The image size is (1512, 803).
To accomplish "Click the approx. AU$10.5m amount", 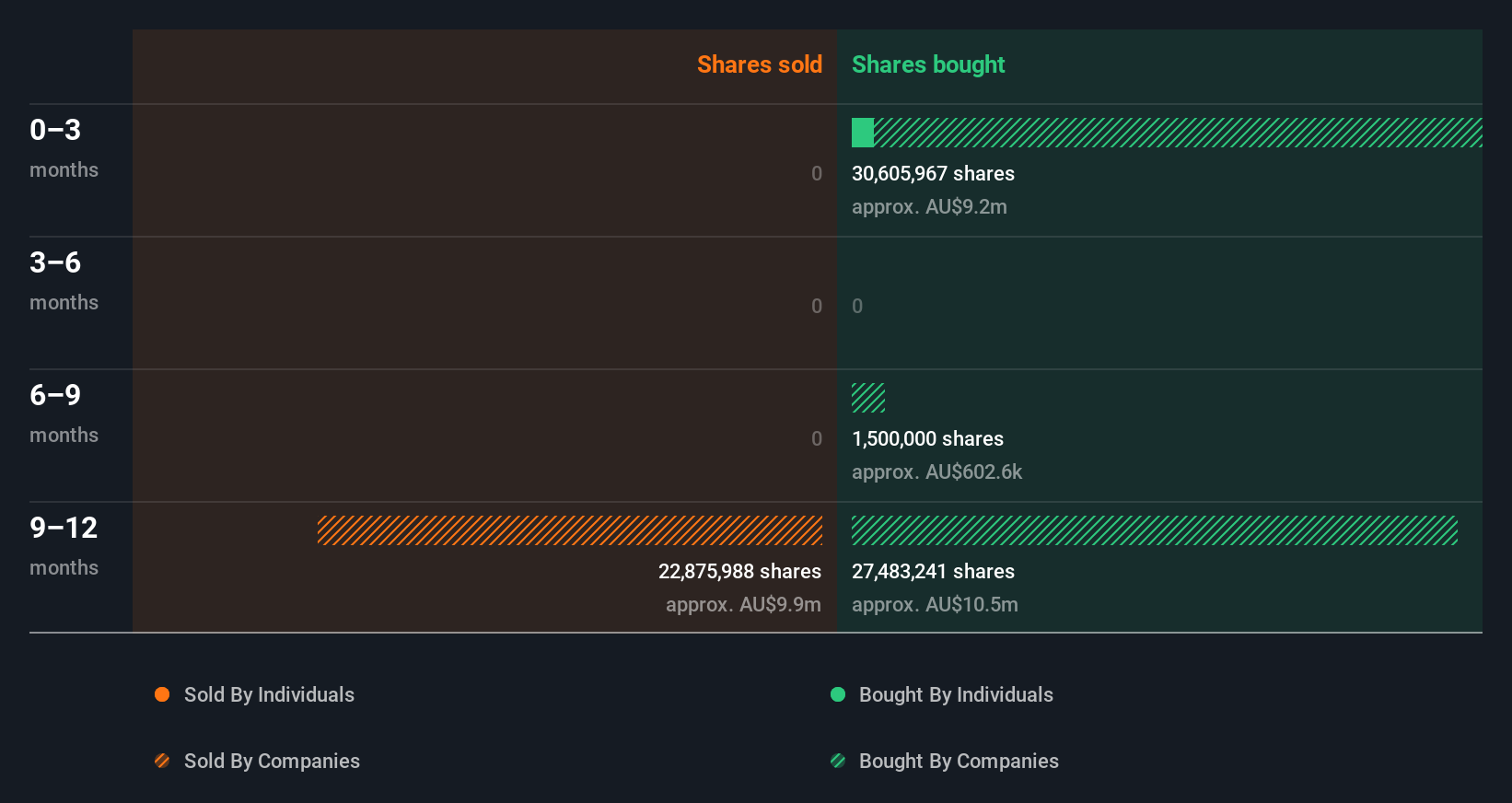I will coord(935,604).
